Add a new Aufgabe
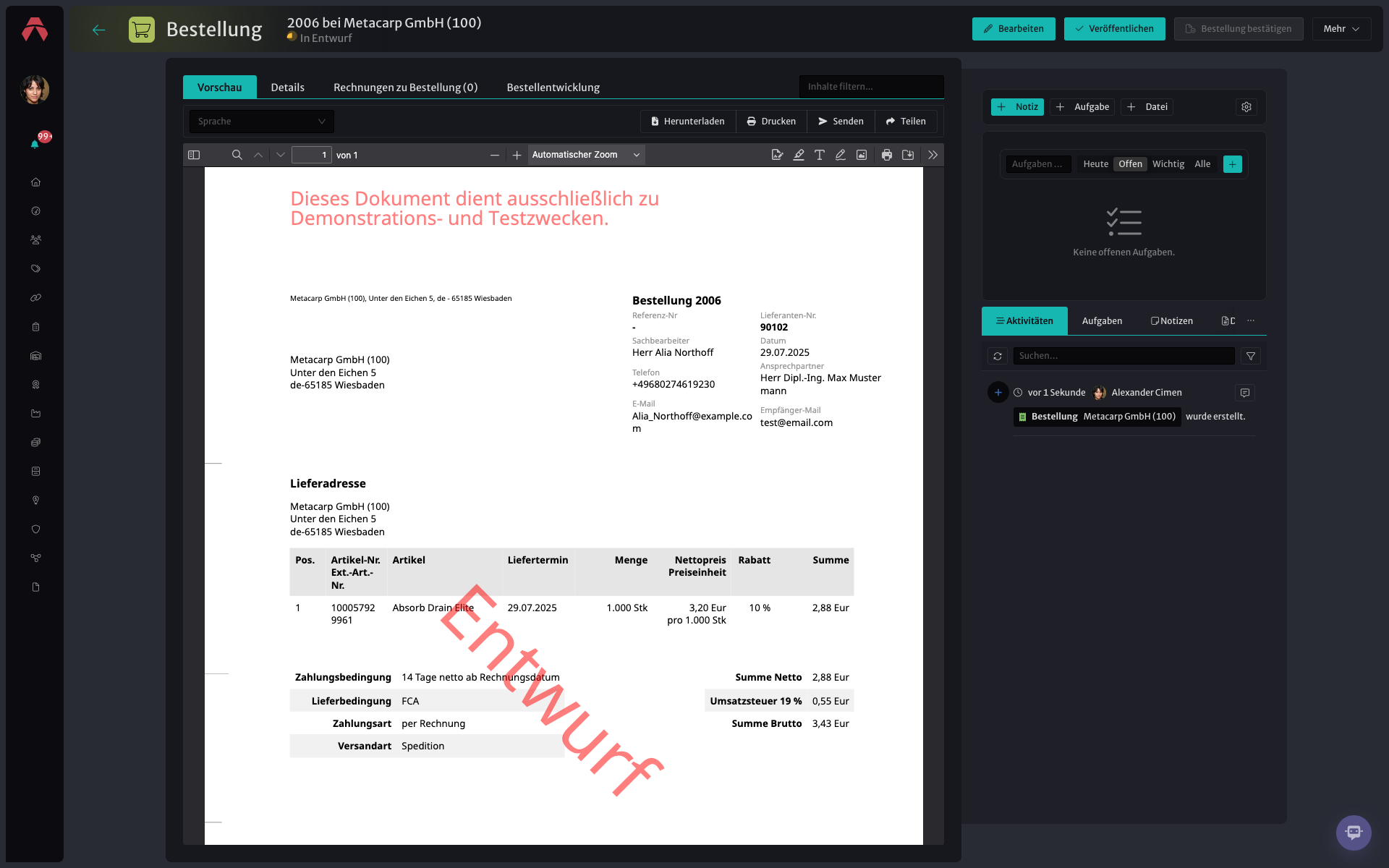1389x868 pixels. [1082, 107]
